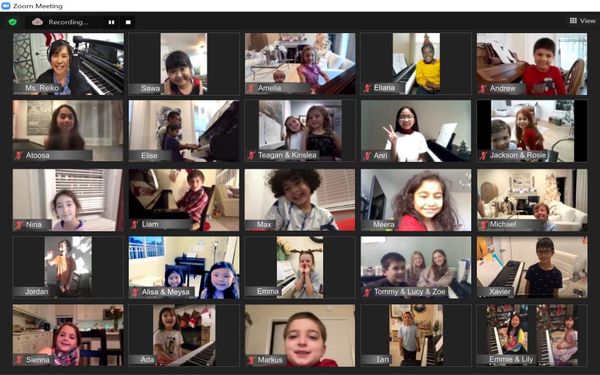This screenshot has width=600, height=375.
Task: Select Xavier's video tile
Action: pos(532,267)
